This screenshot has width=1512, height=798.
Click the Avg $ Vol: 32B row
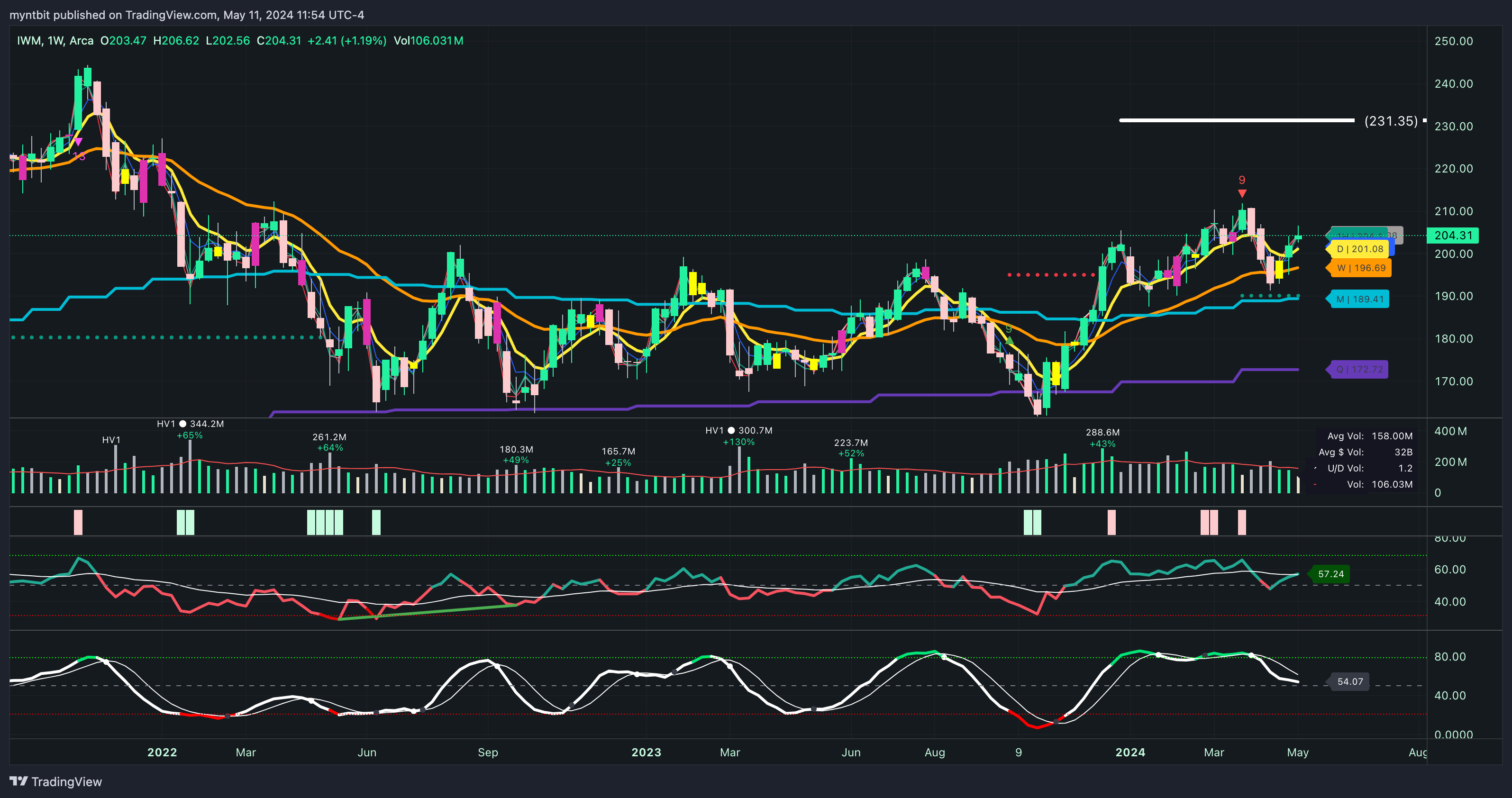1365,452
